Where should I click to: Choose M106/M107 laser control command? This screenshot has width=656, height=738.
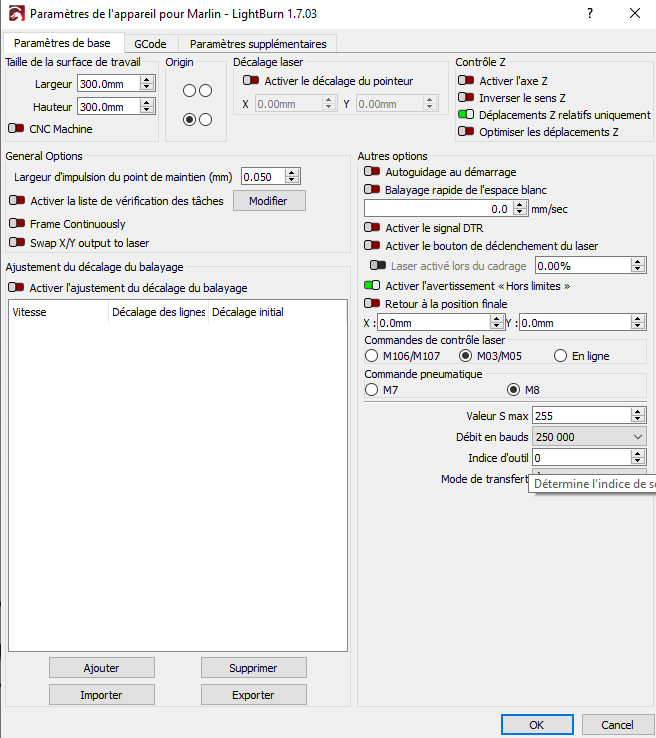click(371, 356)
